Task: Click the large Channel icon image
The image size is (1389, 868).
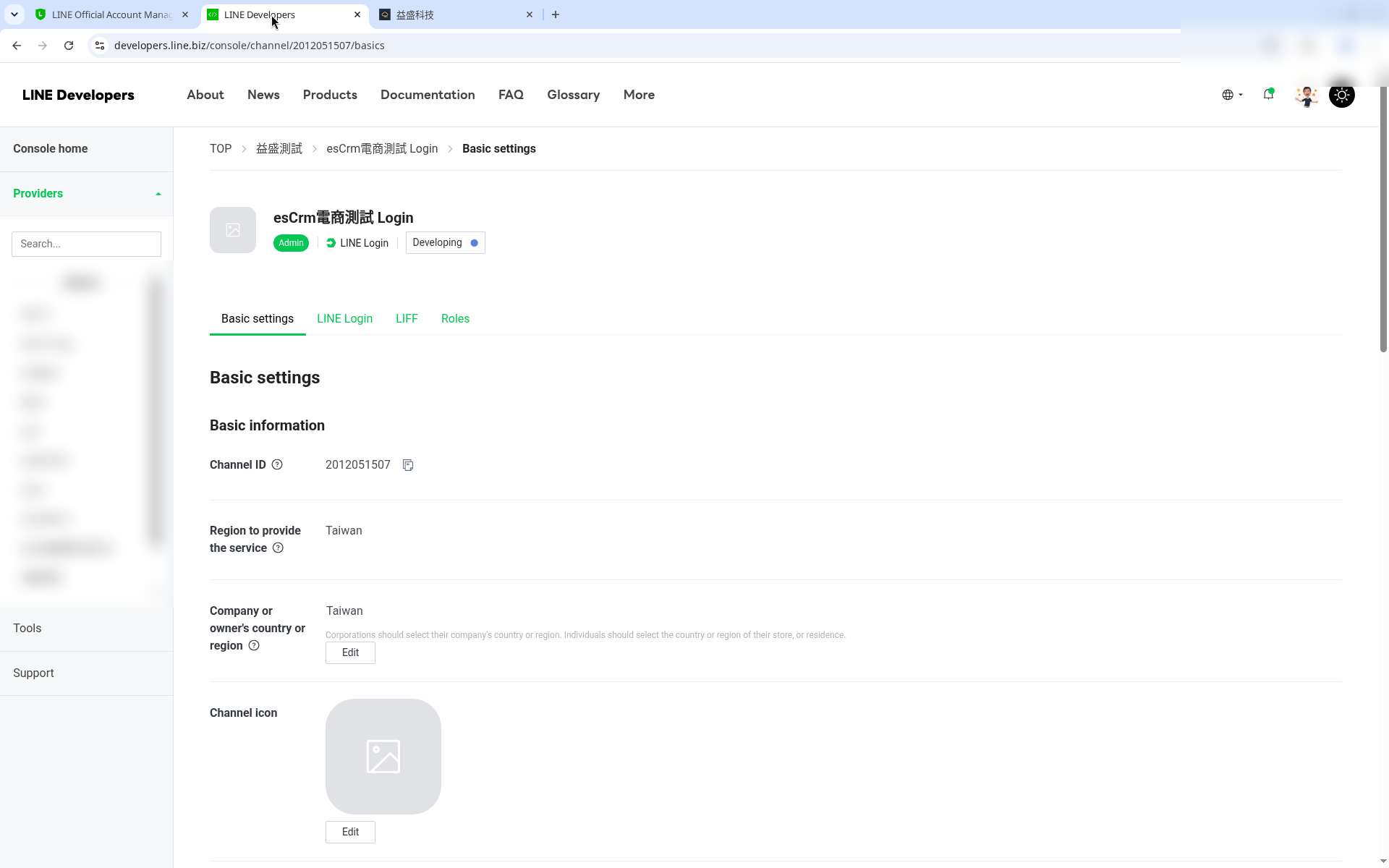Action: [x=383, y=757]
